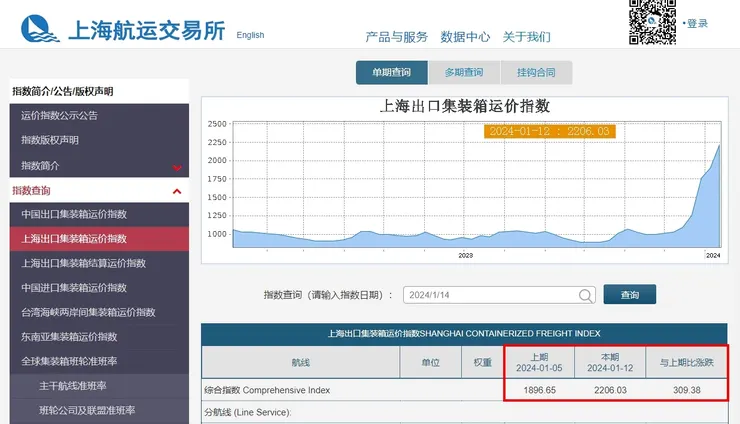The image size is (740, 424).
Task: Switch to 多期查询 tab
Action: point(464,73)
